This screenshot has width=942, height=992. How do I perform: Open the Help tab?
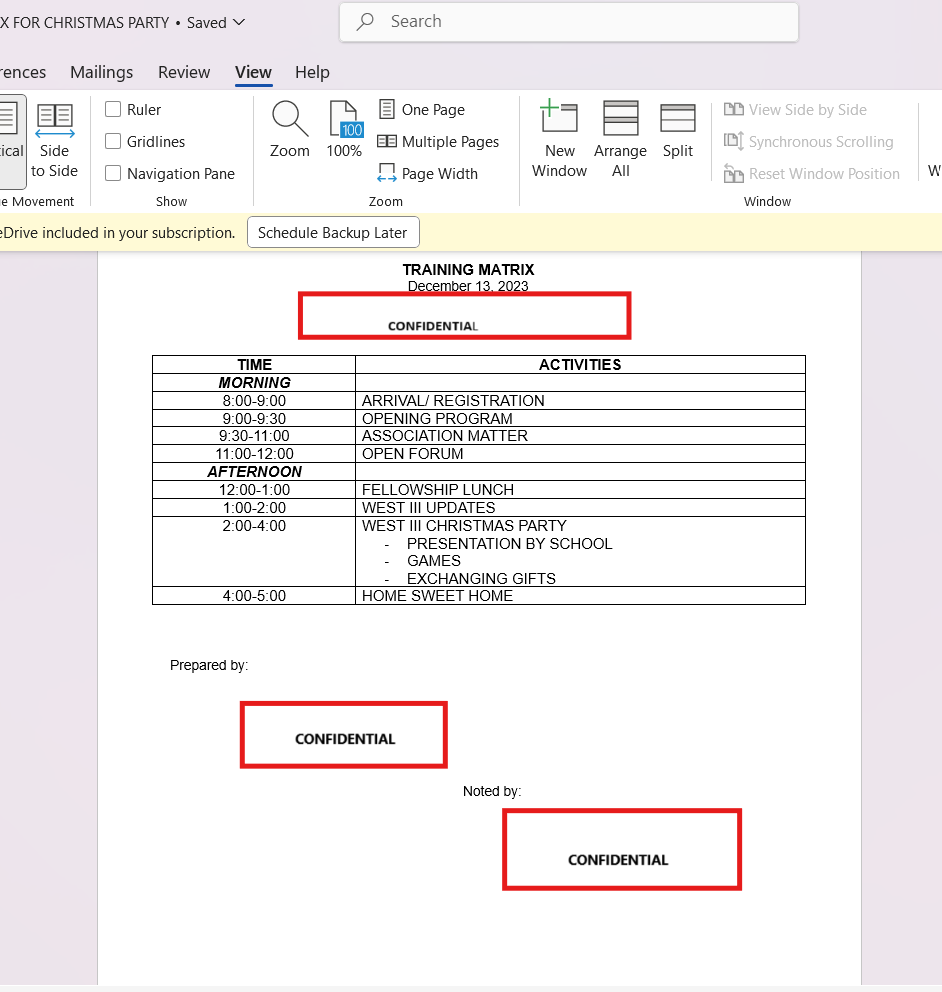(312, 72)
